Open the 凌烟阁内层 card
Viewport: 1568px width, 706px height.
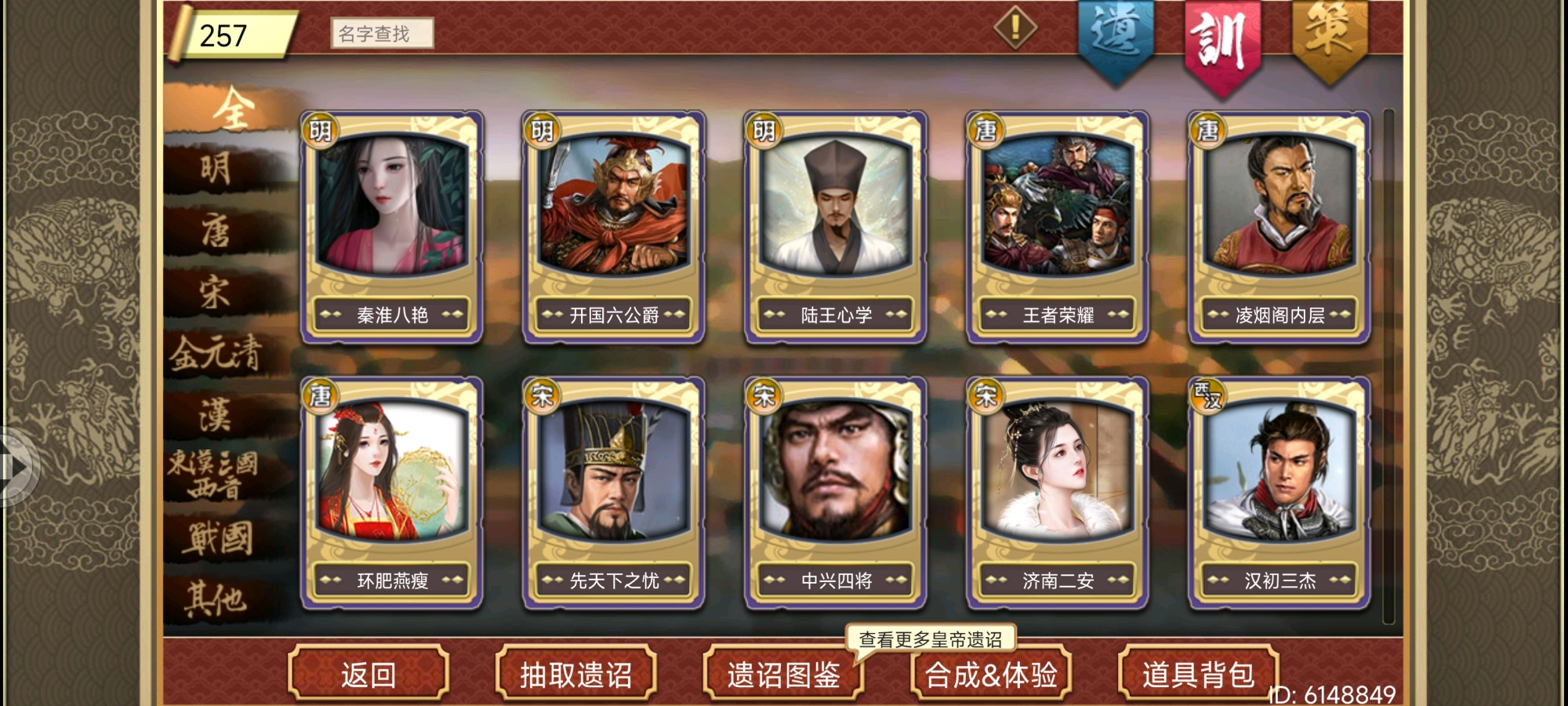click(1279, 227)
